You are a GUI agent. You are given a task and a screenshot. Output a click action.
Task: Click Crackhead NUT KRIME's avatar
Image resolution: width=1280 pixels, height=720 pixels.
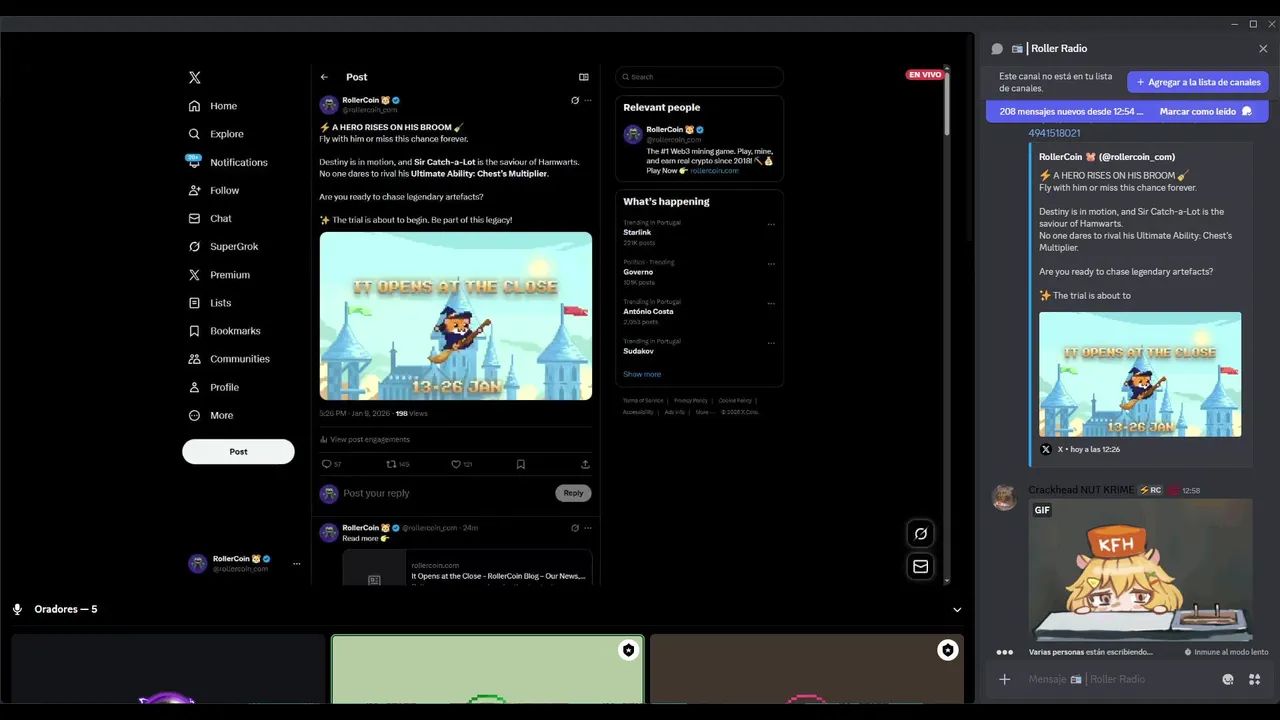coord(1004,497)
